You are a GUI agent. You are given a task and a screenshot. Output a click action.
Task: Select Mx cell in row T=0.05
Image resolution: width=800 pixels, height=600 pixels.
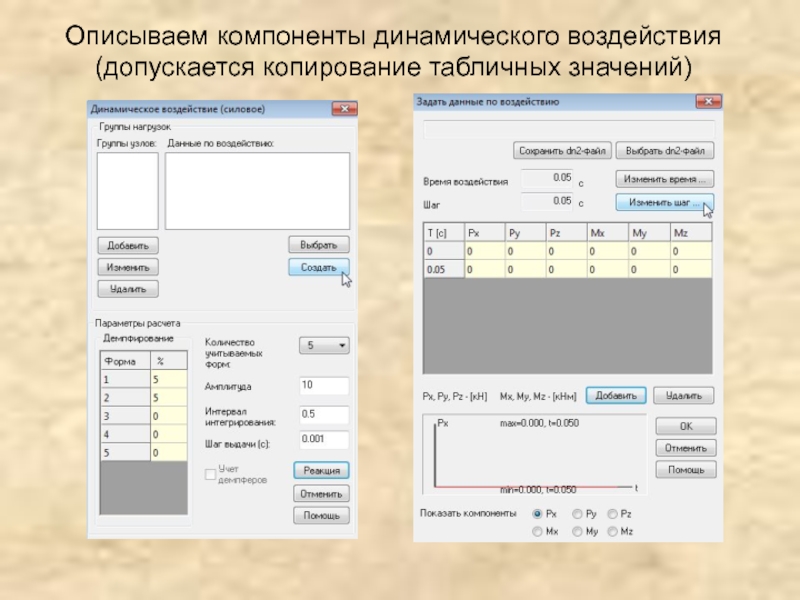click(608, 269)
